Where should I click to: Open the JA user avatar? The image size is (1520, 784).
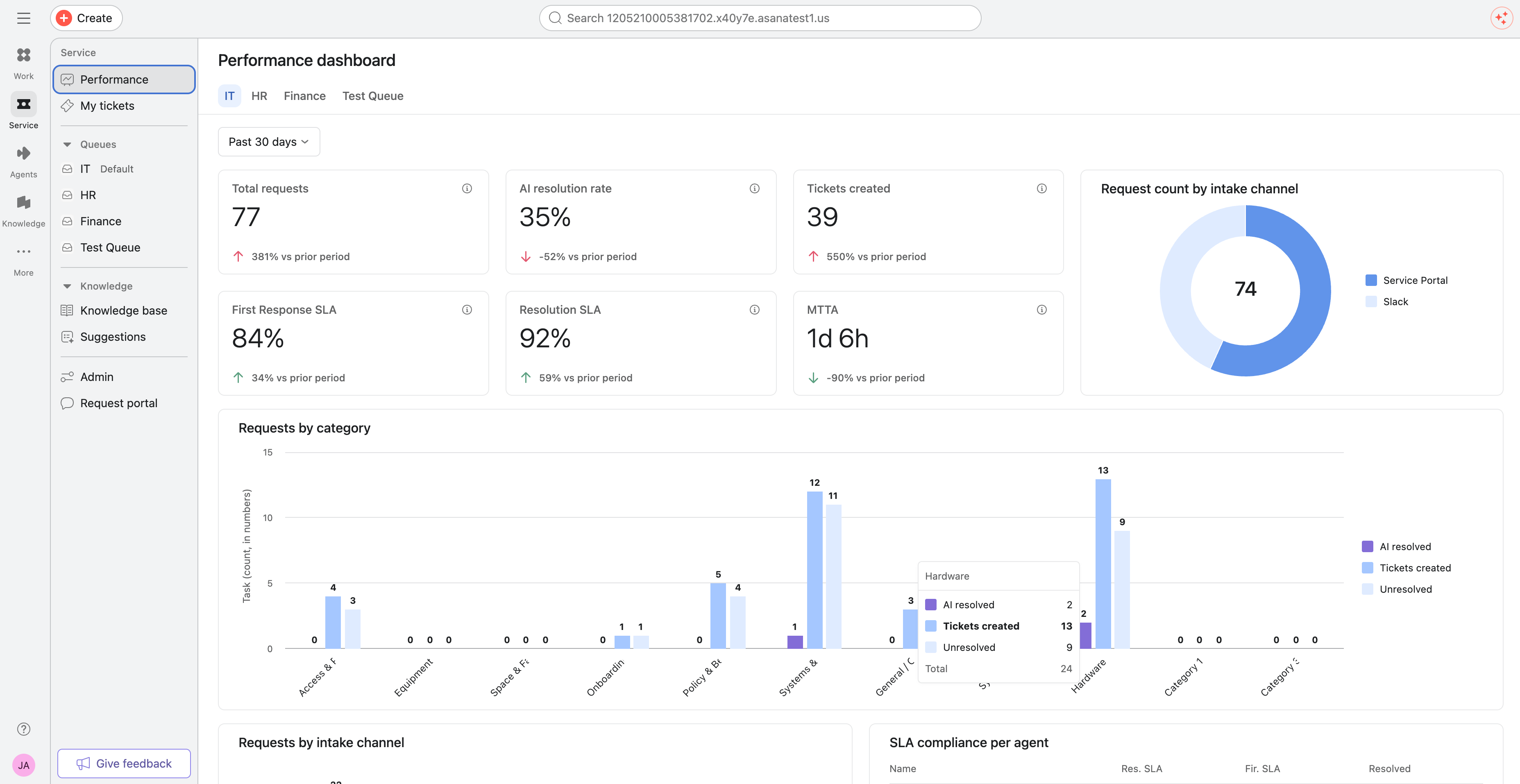[24, 765]
